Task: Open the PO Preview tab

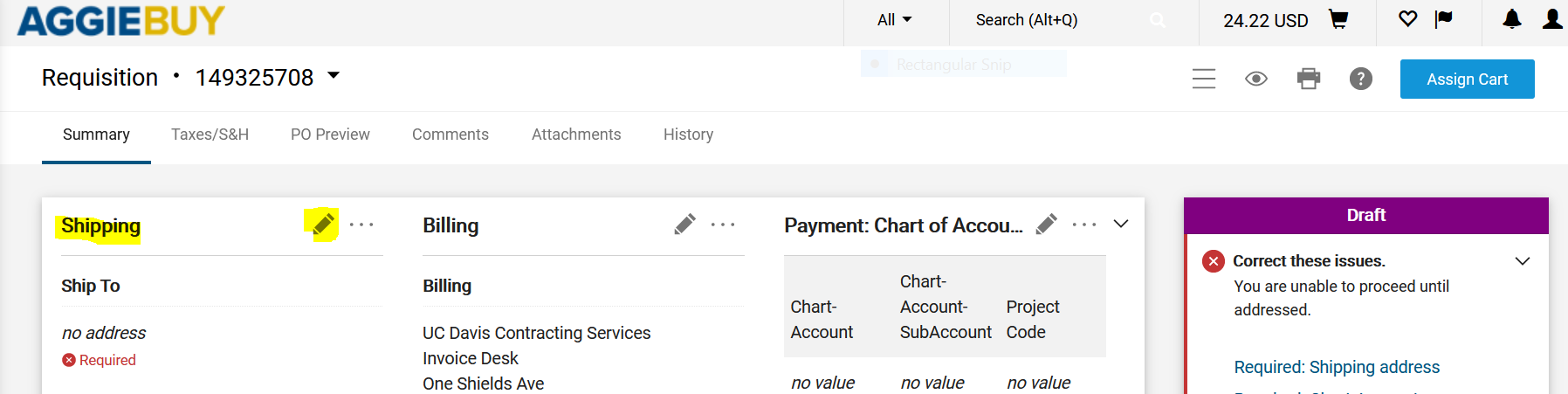Action: [330, 135]
